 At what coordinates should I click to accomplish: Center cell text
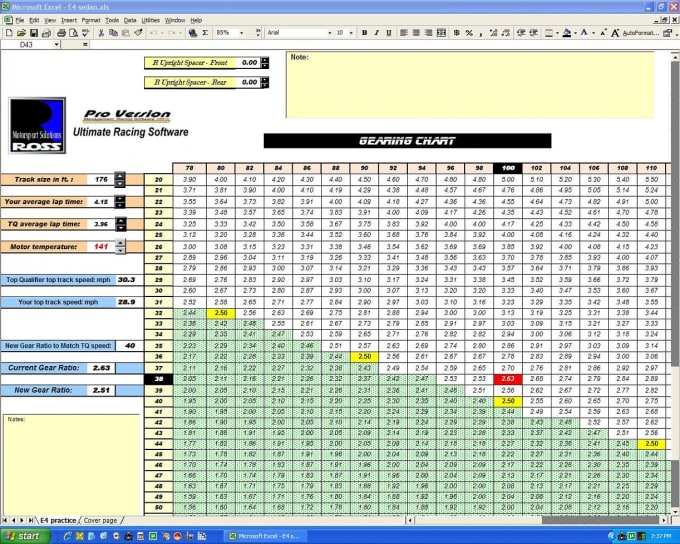pyautogui.click(x=416, y=33)
